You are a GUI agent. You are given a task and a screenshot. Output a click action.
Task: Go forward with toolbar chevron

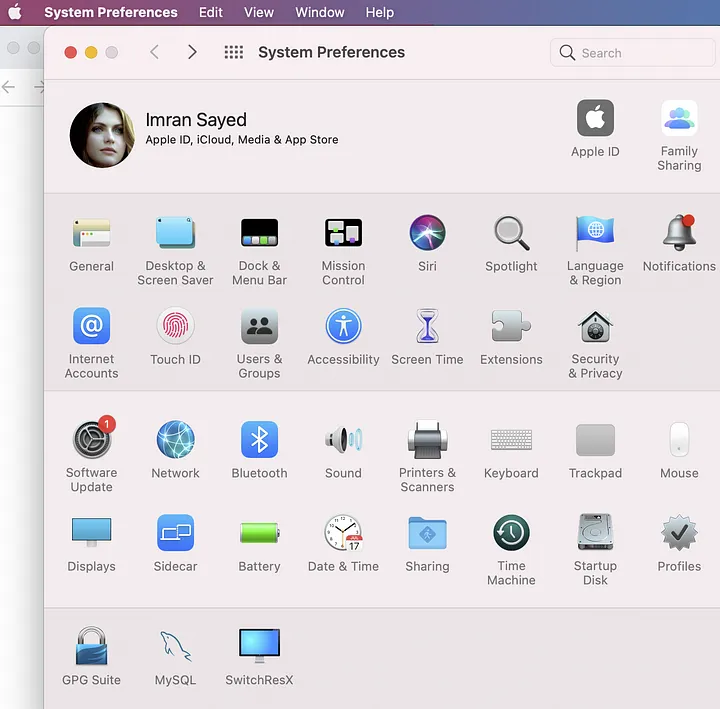(x=192, y=52)
